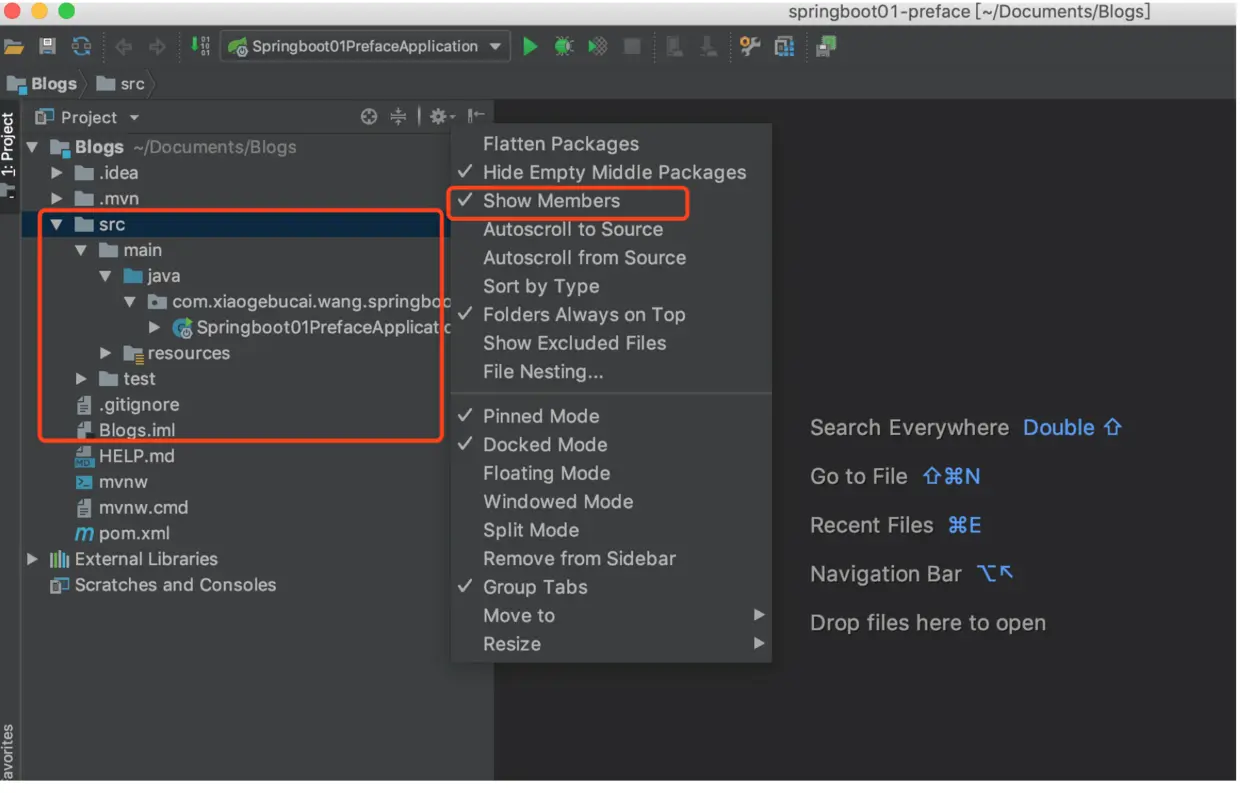Click the Back navigation arrow
The image size is (1240, 793).
tap(124, 46)
